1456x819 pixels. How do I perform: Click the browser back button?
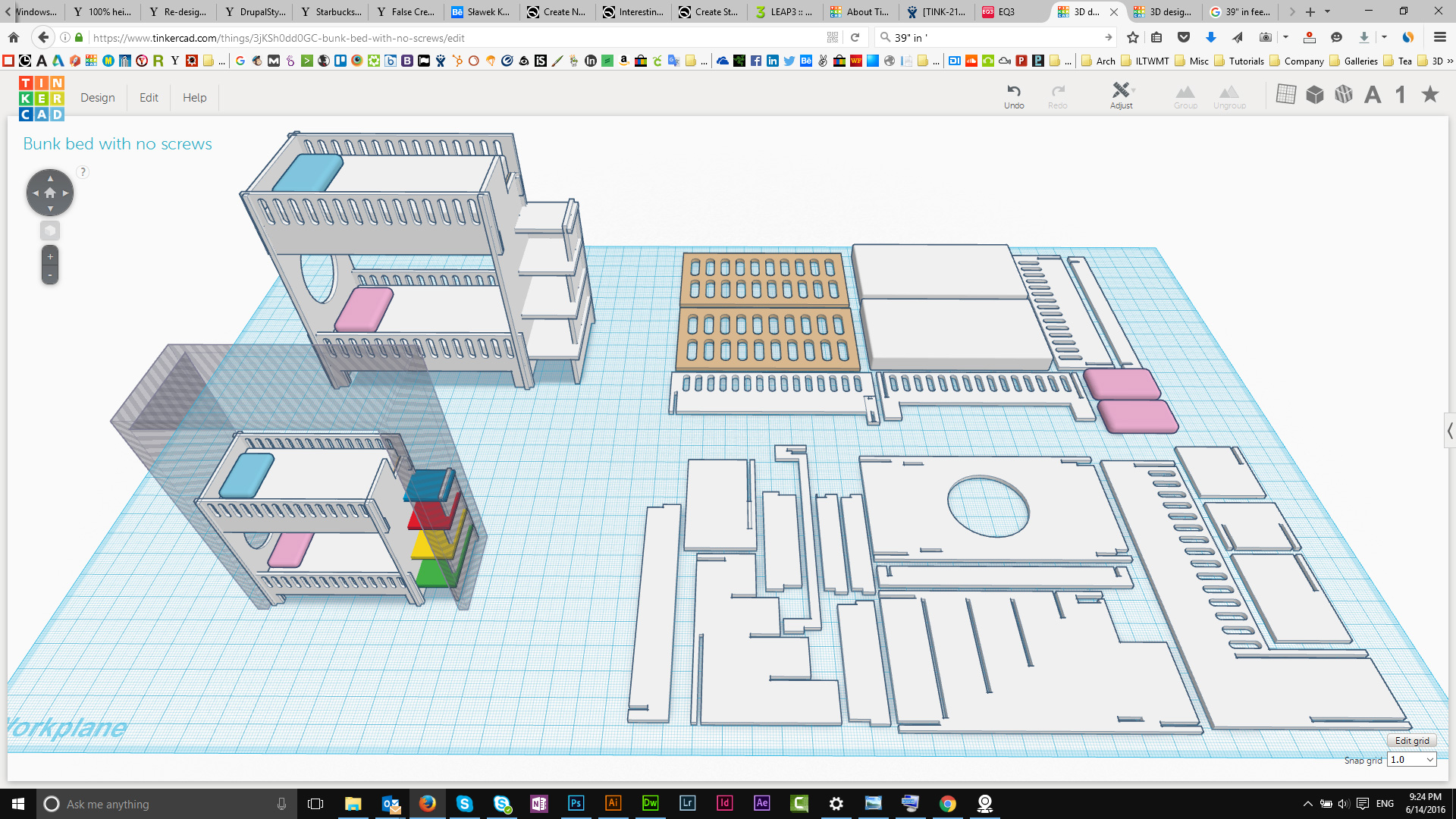point(43,37)
